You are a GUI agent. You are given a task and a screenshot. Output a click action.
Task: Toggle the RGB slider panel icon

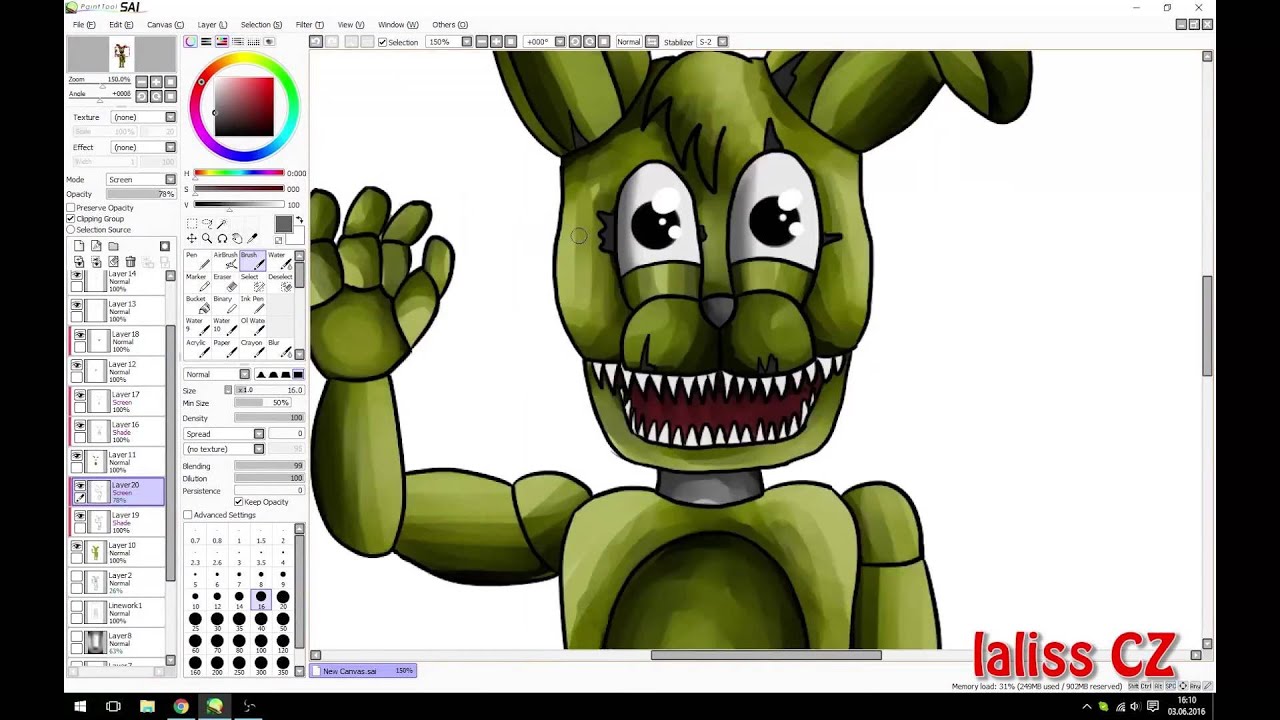(x=206, y=42)
